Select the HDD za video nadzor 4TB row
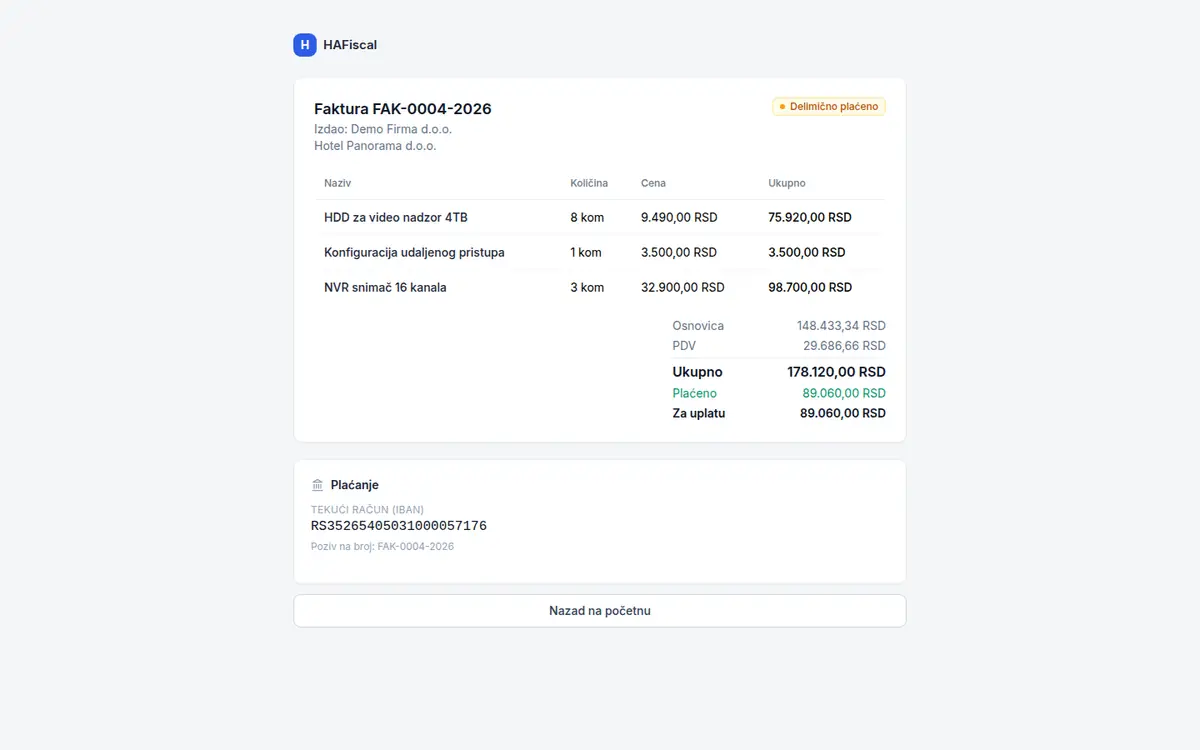1200x750 pixels. (x=600, y=217)
